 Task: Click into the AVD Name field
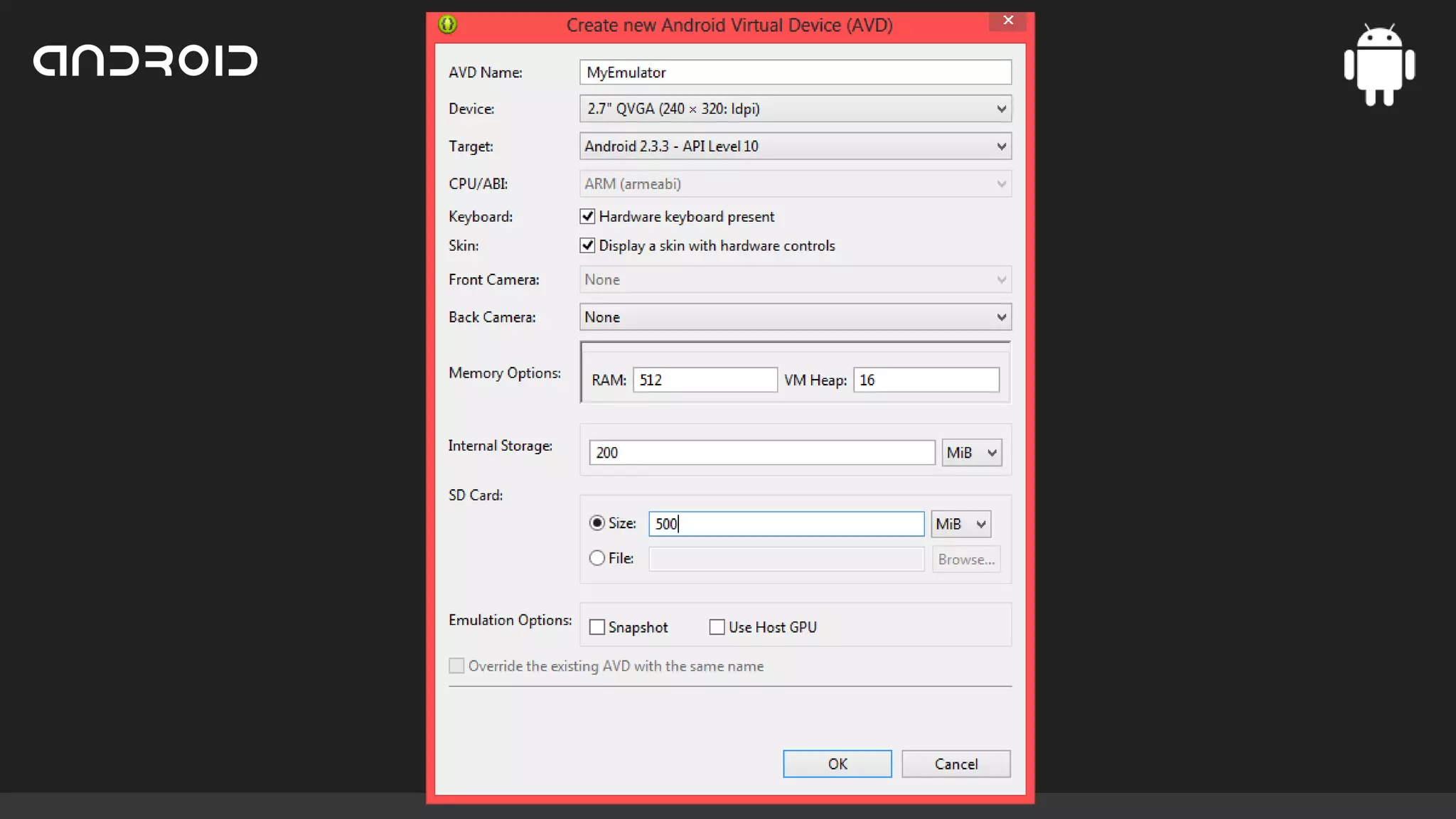point(795,73)
